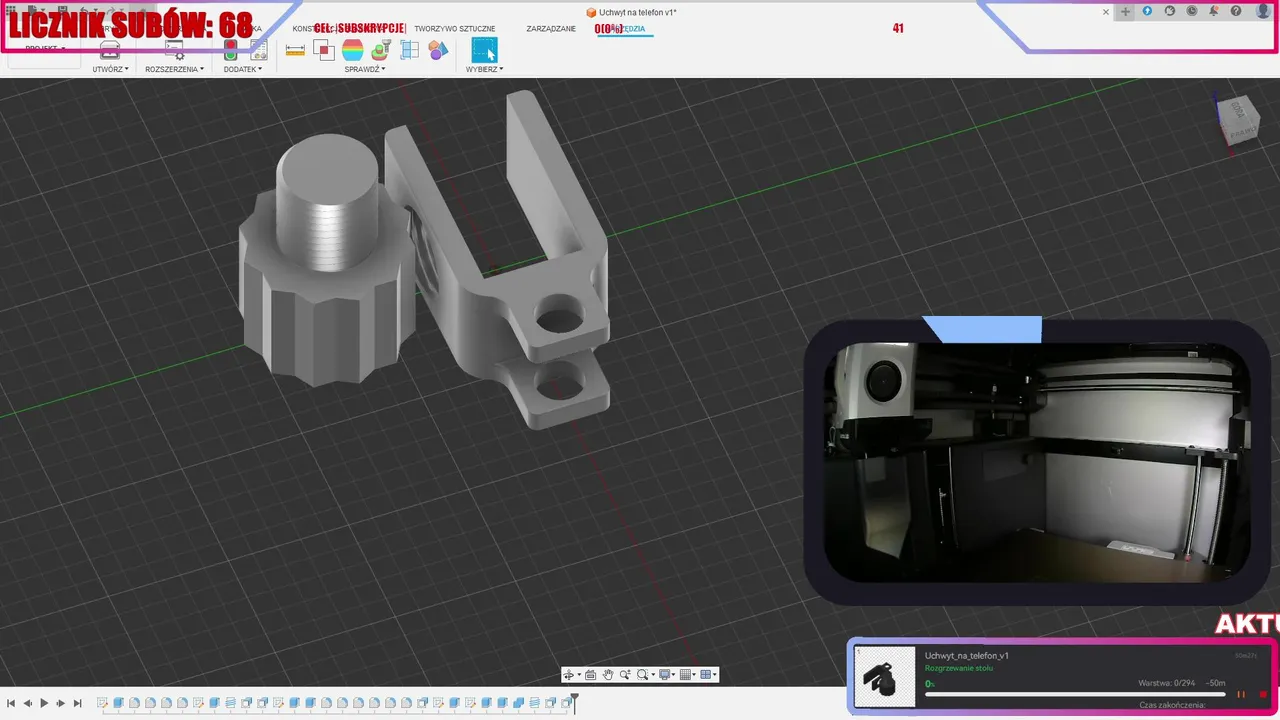The height and width of the screenshot is (720, 1280).
Task: Open Grid and snaps dropdown
Action: 689,675
